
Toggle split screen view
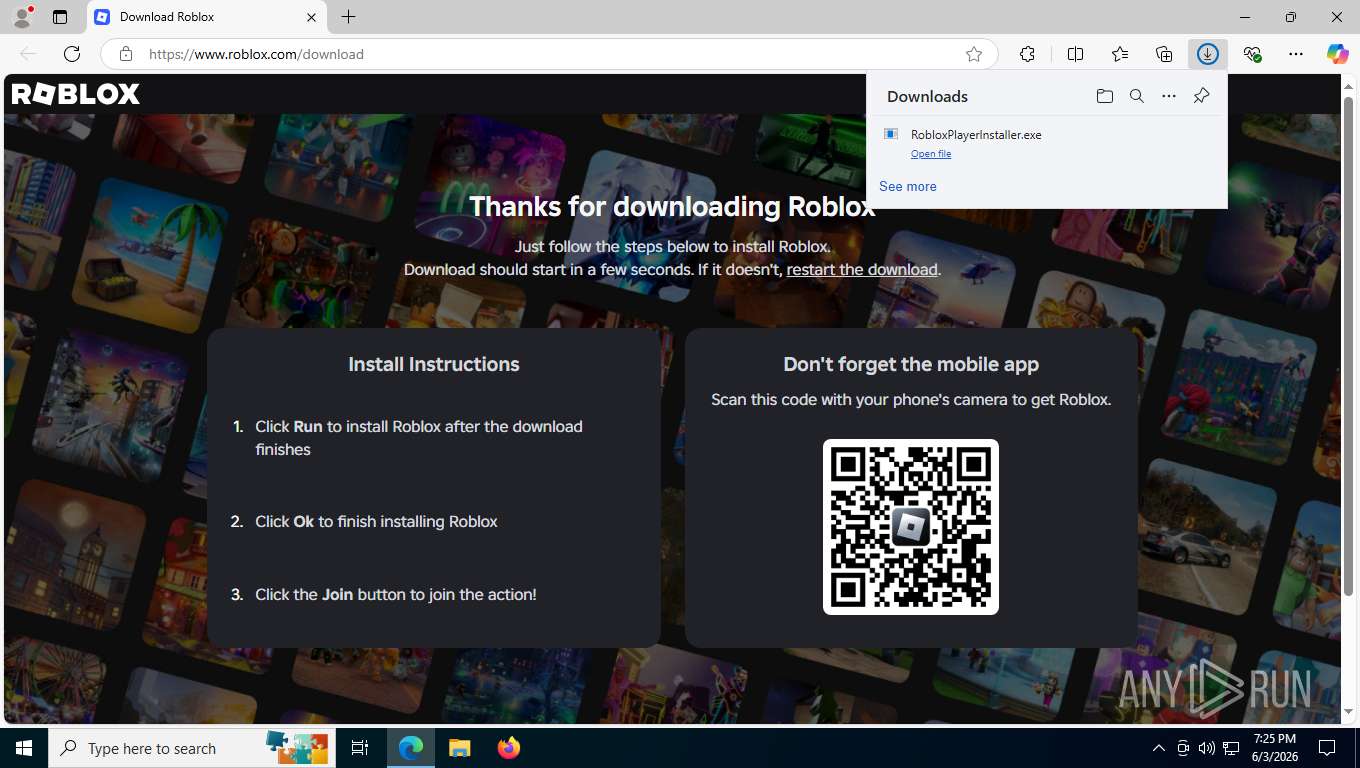pyautogui.click(x=1075, y=54)
